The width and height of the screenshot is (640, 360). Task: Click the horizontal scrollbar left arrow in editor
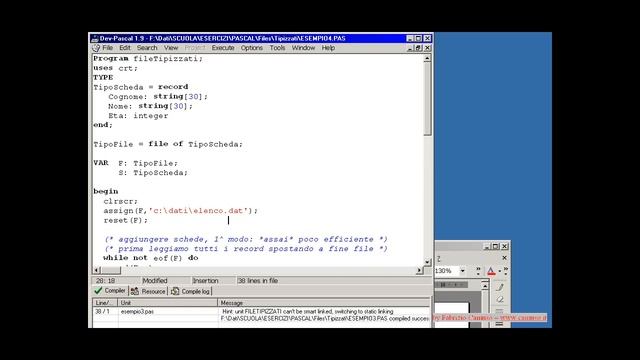pos(97,270)
